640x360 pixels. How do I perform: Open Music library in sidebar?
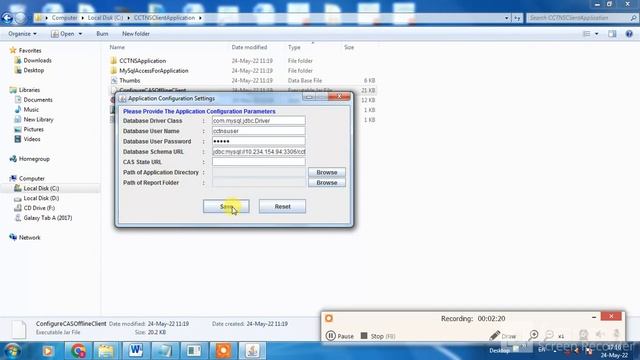[x=31, y=109]
